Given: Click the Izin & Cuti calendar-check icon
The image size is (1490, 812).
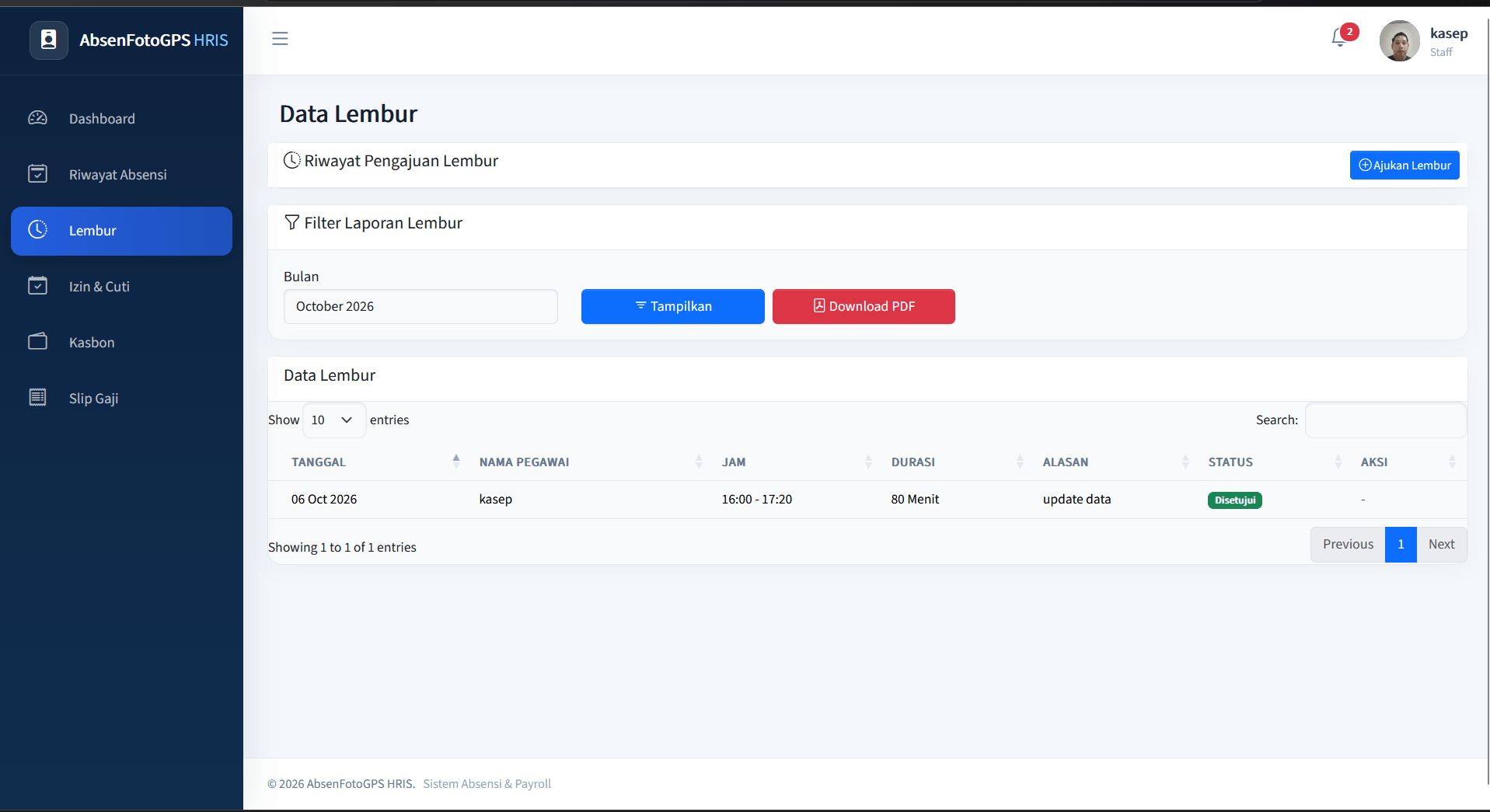Looking at the screenshot, I should pyautogui.click(x=38, y=286).
